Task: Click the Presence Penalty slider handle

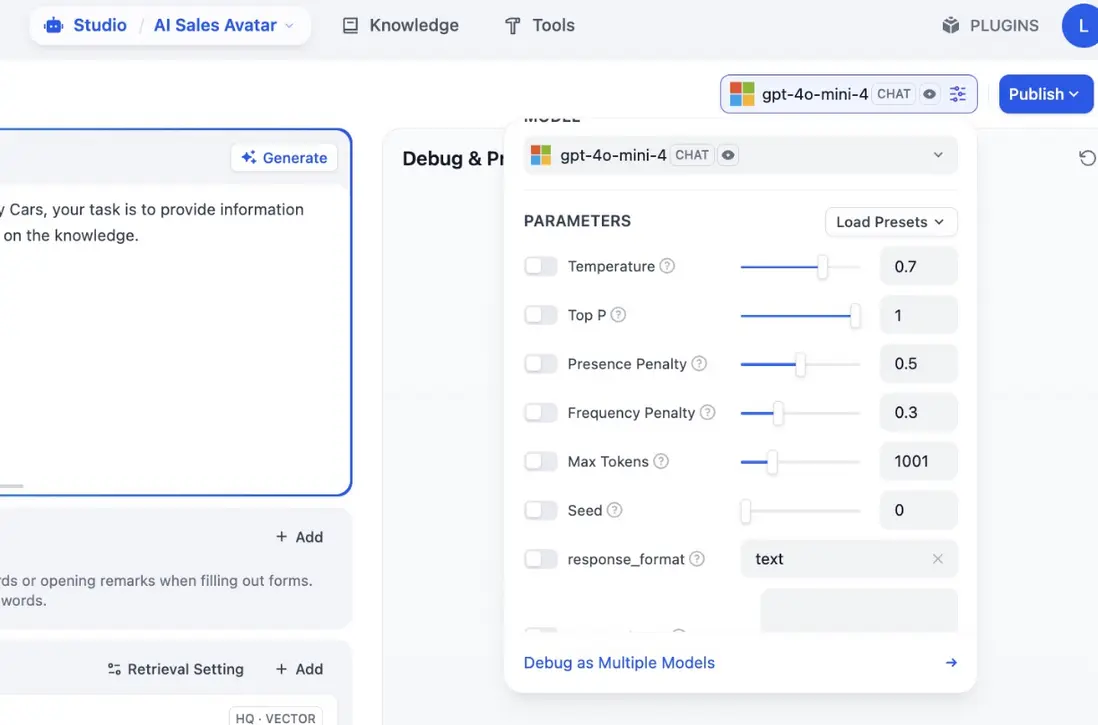Action: tap(800, 364)
